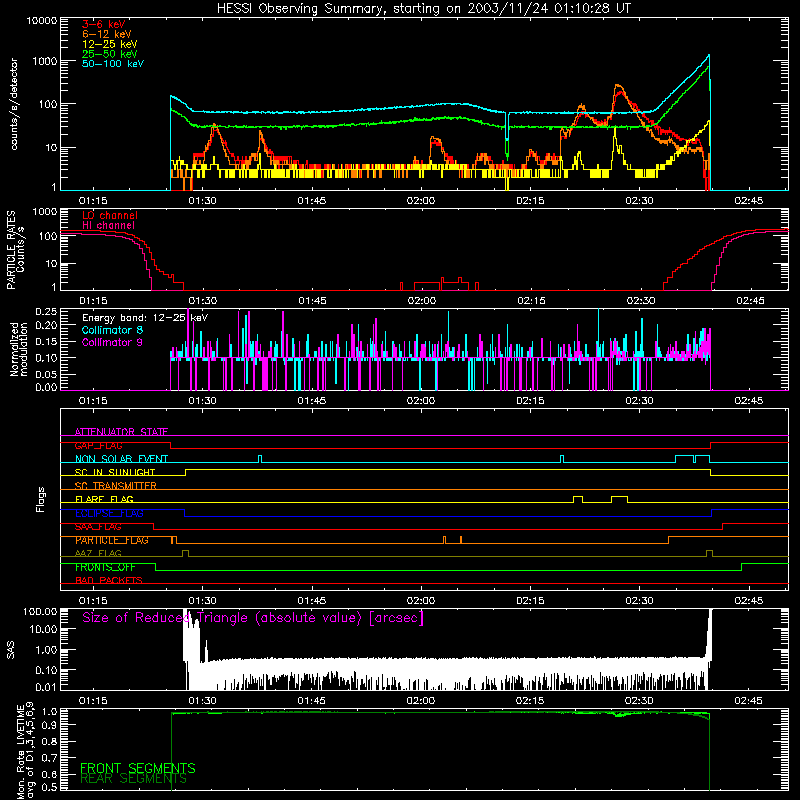Click the SAA_FLAG label
The height and width of the screenshot is (800, 800).
(98, 526)
